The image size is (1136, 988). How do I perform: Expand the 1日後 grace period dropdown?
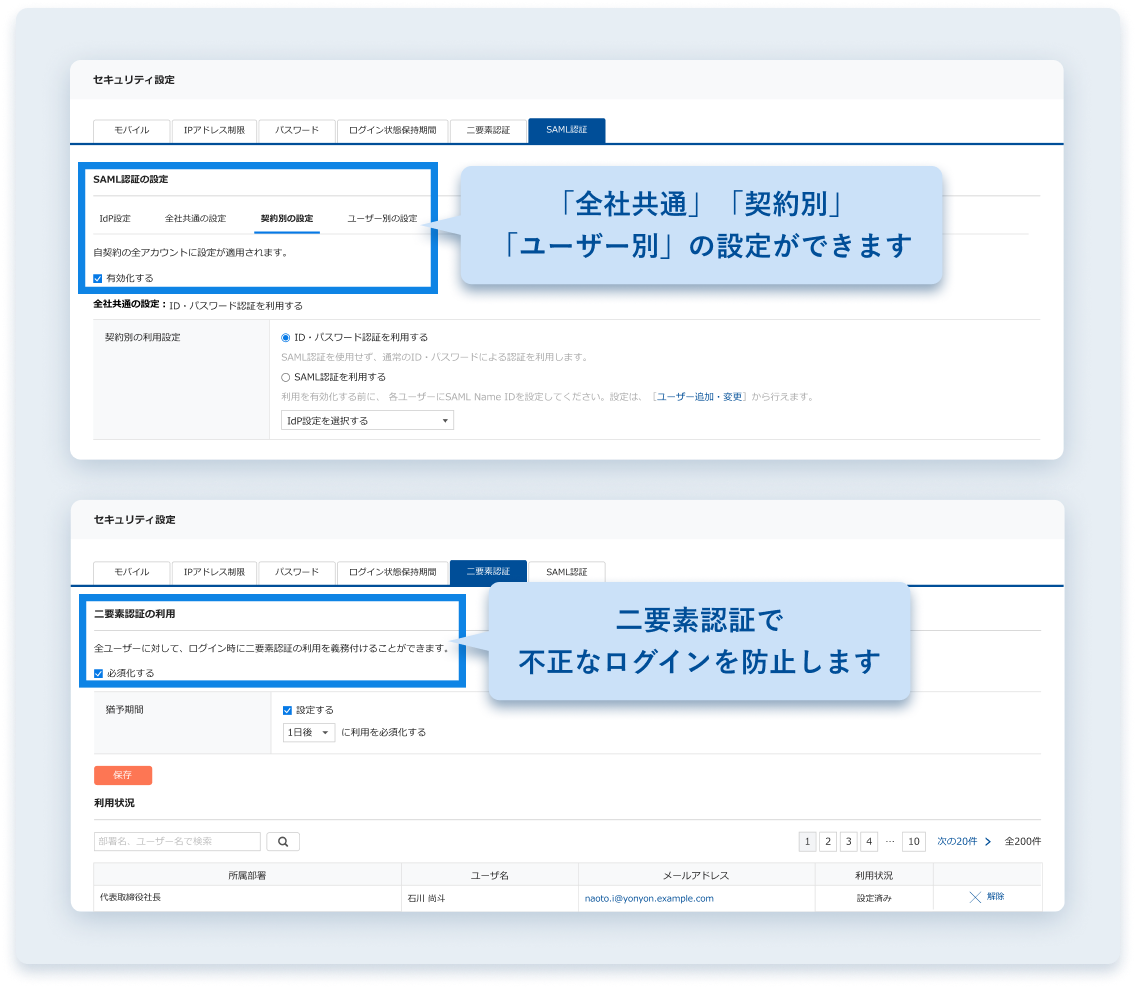coord(309,733)
